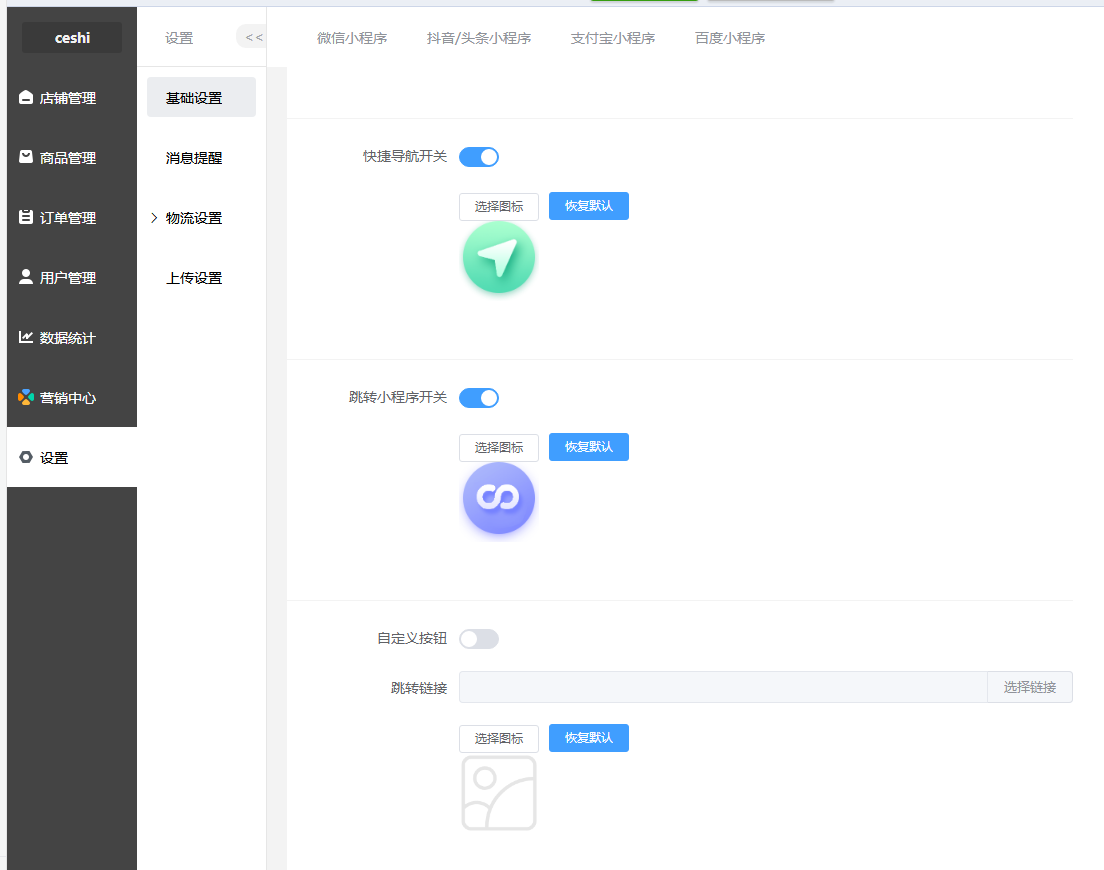Click the 设置 gear icon in sidebar
Screen dimensions: 1104x870
[26, 457]
